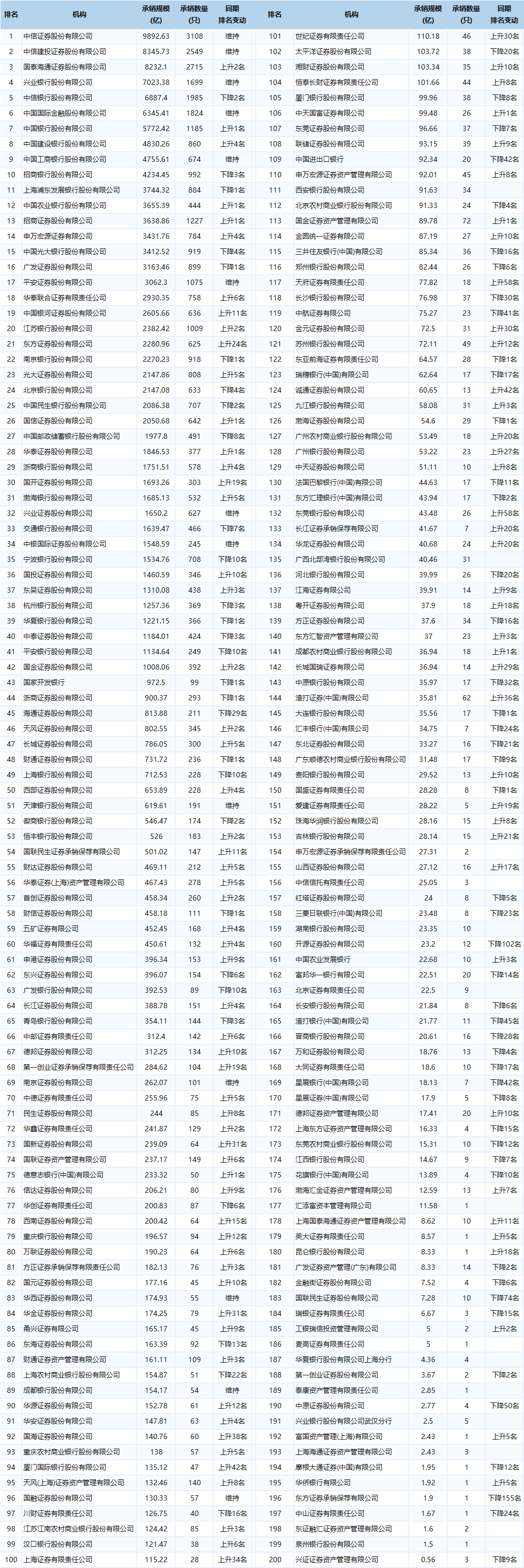Click the 下降29名 rank change
This screenshot has height=1568, width=524.
tap(232, 713)
